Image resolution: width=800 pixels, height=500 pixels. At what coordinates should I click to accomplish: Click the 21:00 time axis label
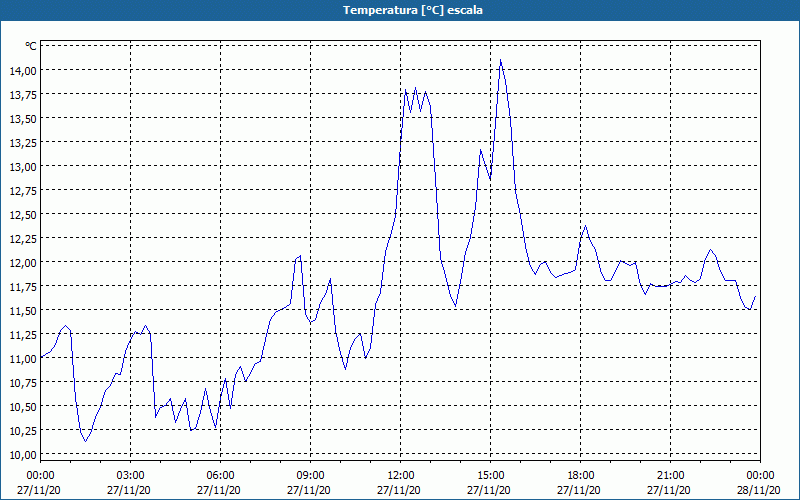(x=670, y=475)
